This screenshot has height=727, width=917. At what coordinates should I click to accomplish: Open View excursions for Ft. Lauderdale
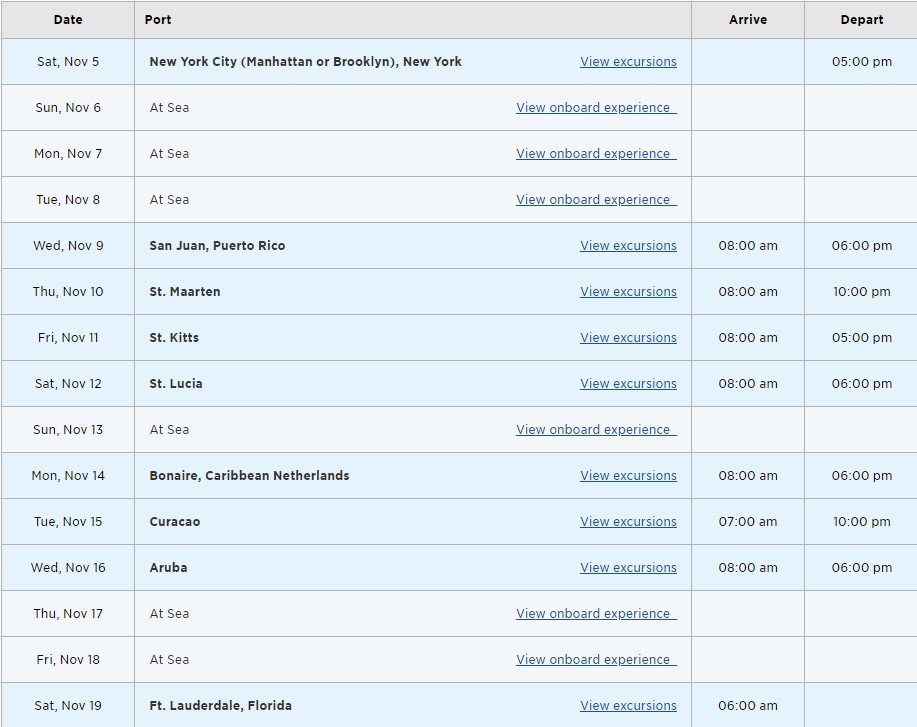coord(628,705)
